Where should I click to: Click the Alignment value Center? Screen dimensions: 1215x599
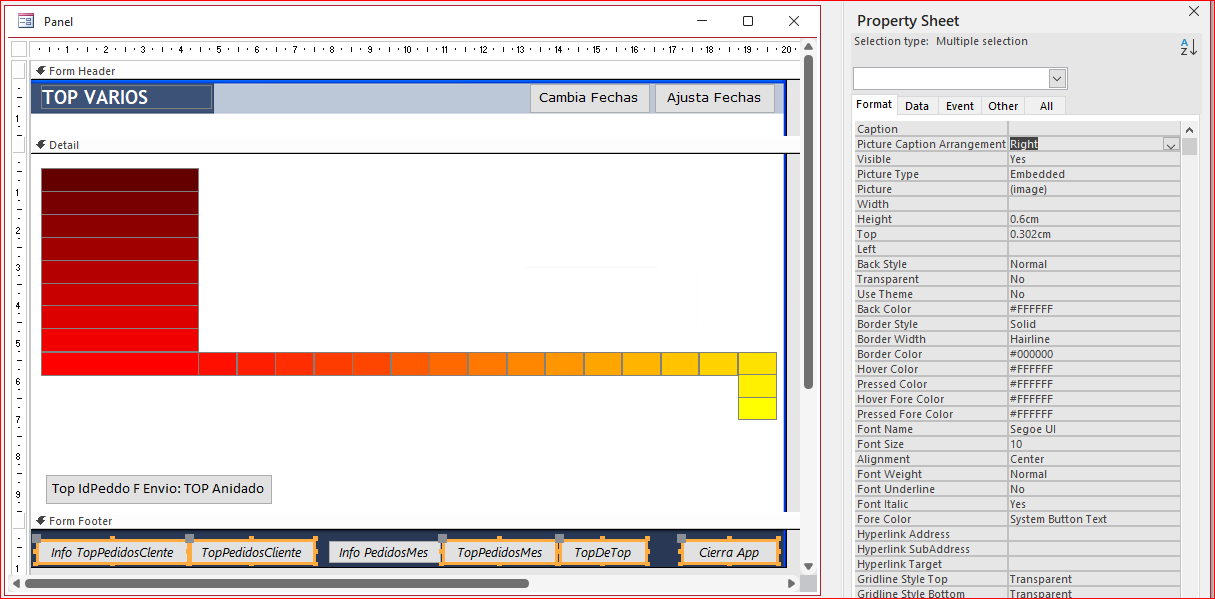(x=1093, y=459)
